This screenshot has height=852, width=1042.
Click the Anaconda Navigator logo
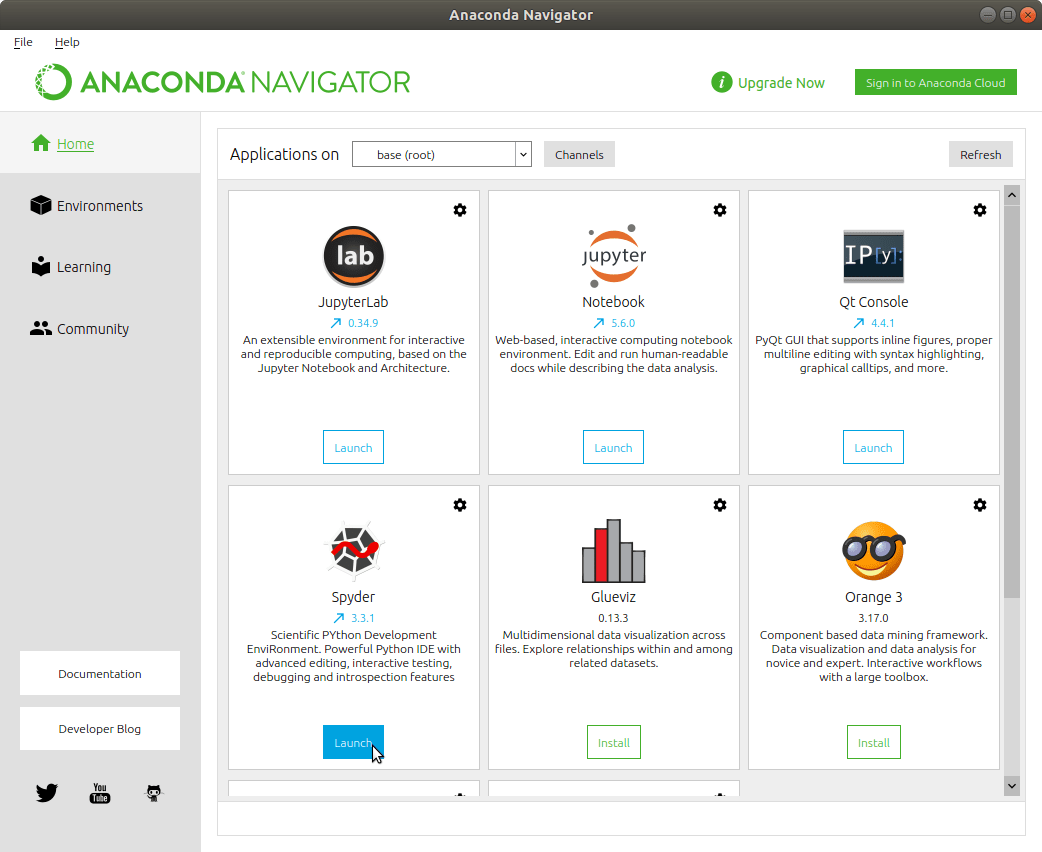[x=223, y=82]
